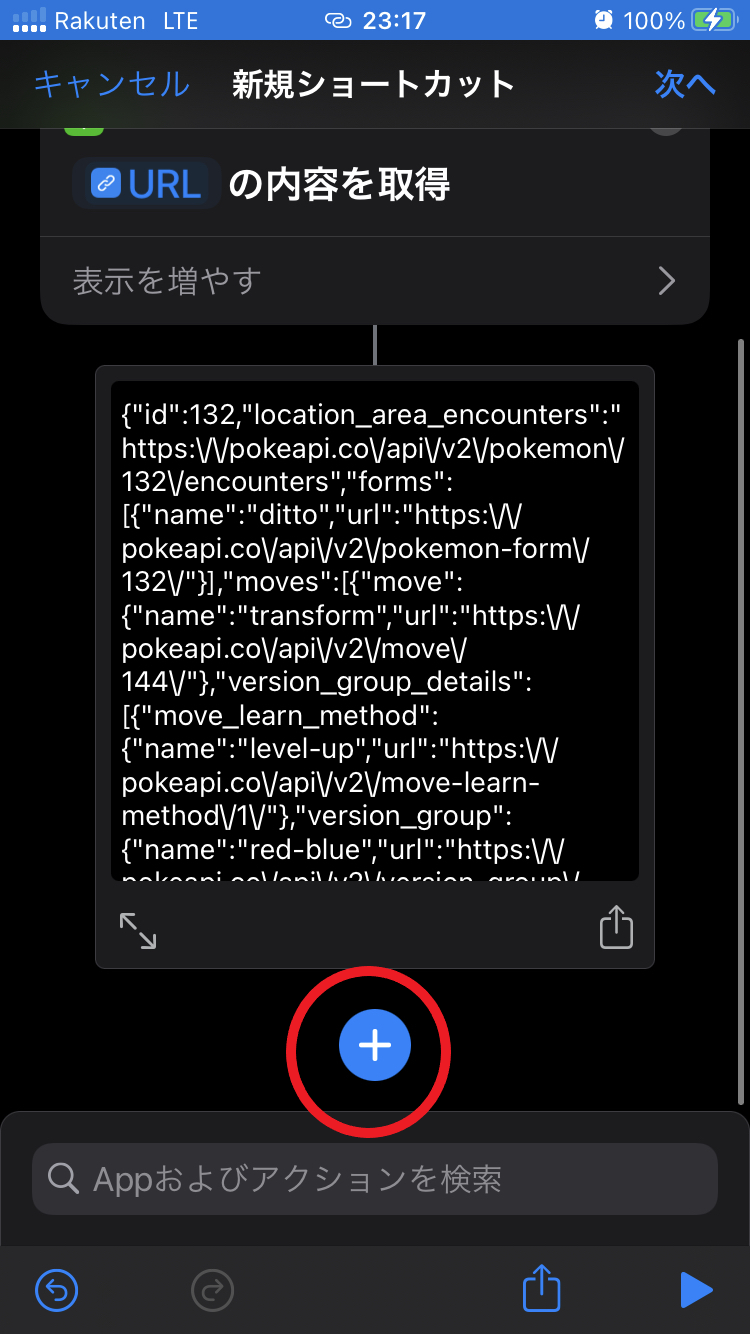Run the shortcut with the play button

point(695,1290)
